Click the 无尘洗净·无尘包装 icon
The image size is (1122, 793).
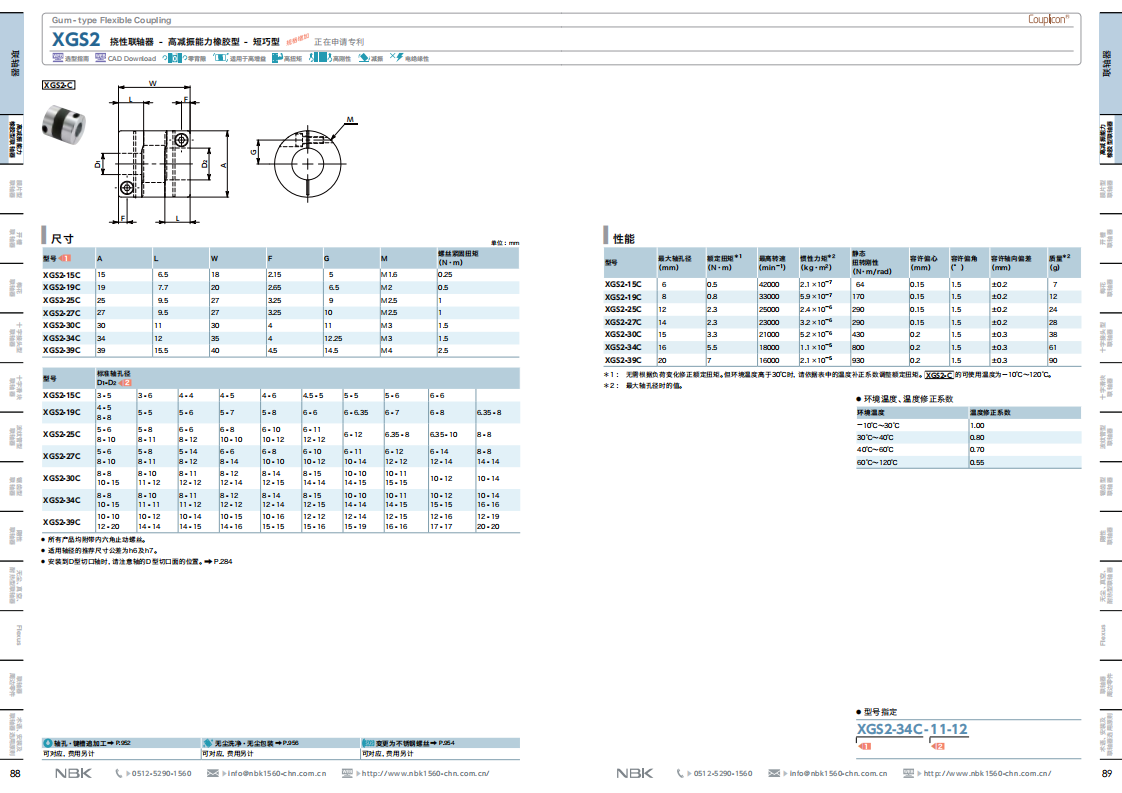click(208, 744)
